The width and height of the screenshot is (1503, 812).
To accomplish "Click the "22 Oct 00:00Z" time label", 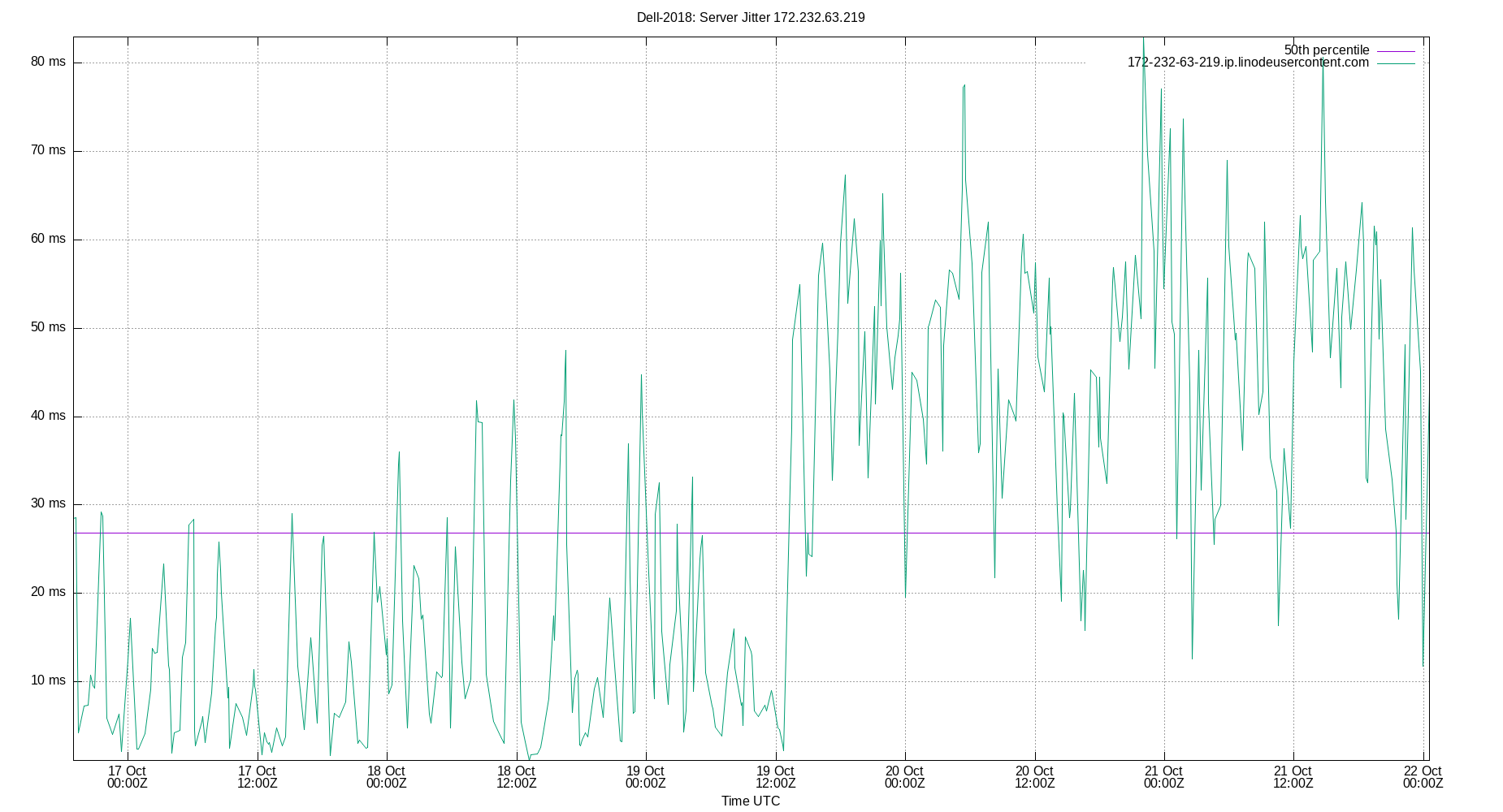I will (x=1423, y=777).
